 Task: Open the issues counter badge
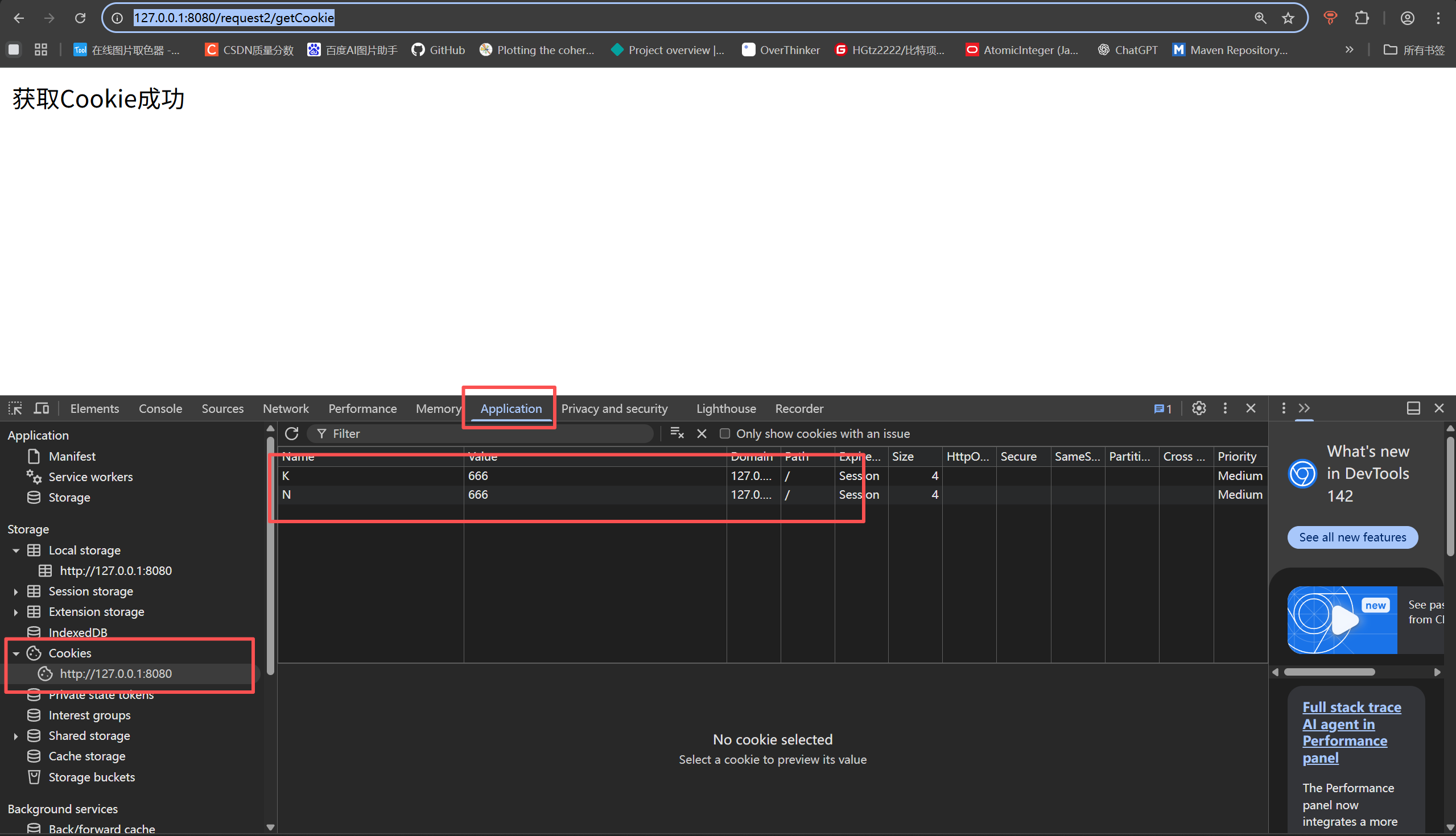click(x=1162, y=409)
